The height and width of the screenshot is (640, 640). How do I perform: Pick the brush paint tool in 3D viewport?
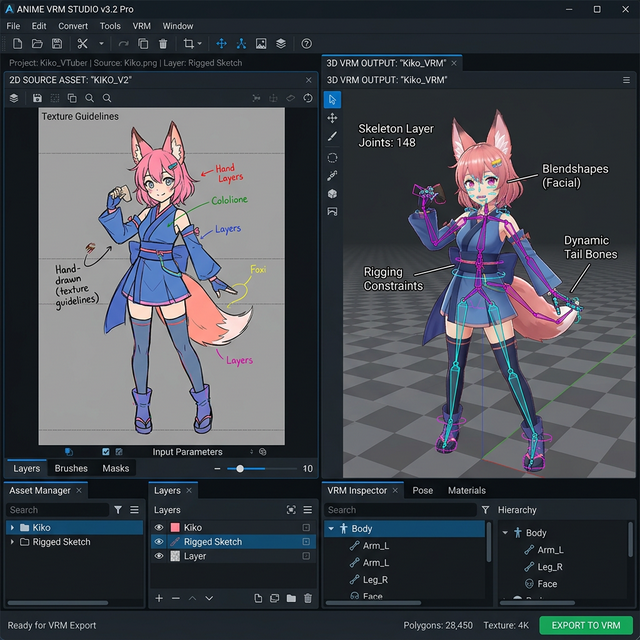(332, 136)
